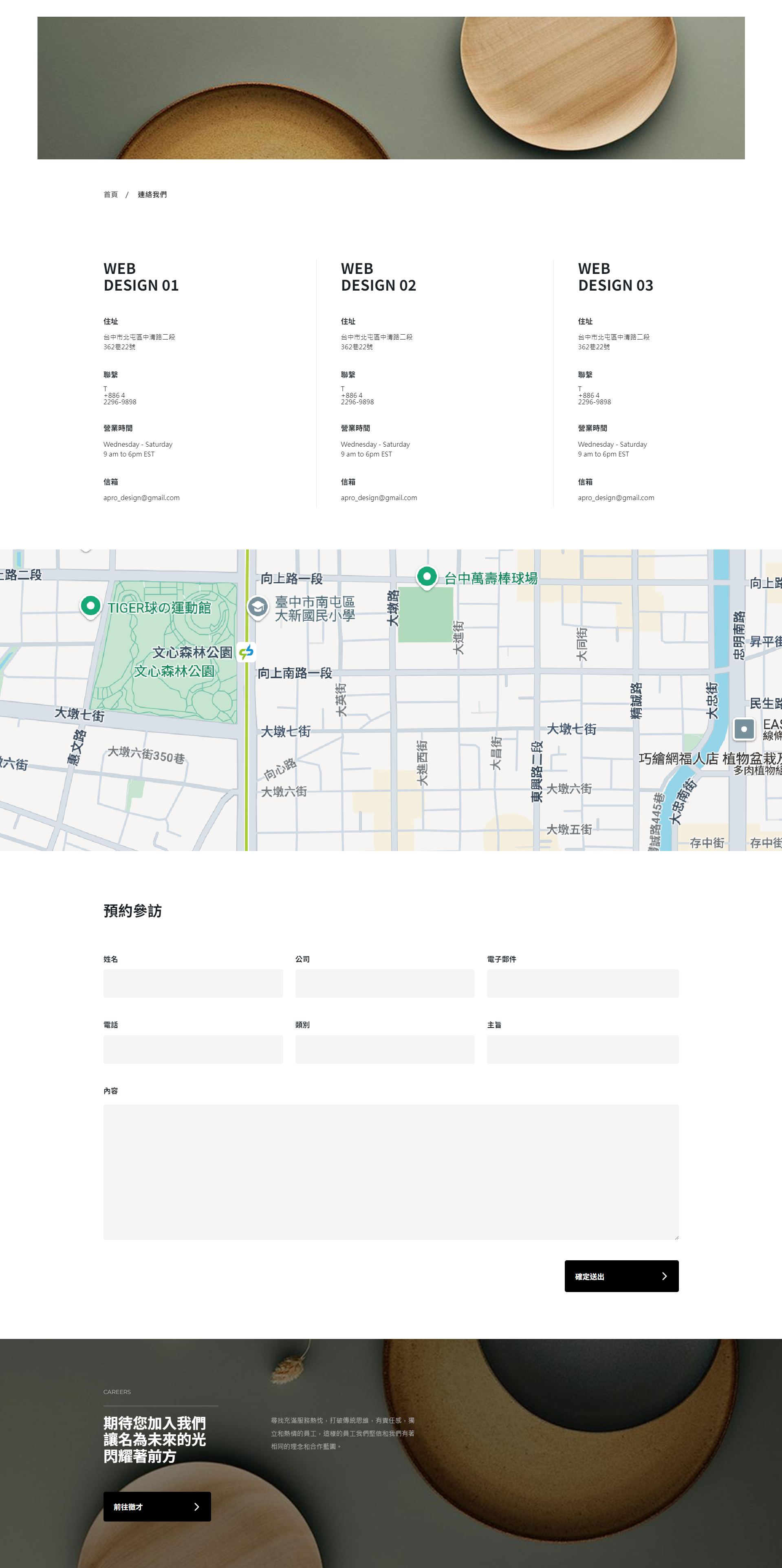This screenshot has width=782, height=1568.
Task: Click the 大新國民小學 school marker
Action: click(258, 607)
